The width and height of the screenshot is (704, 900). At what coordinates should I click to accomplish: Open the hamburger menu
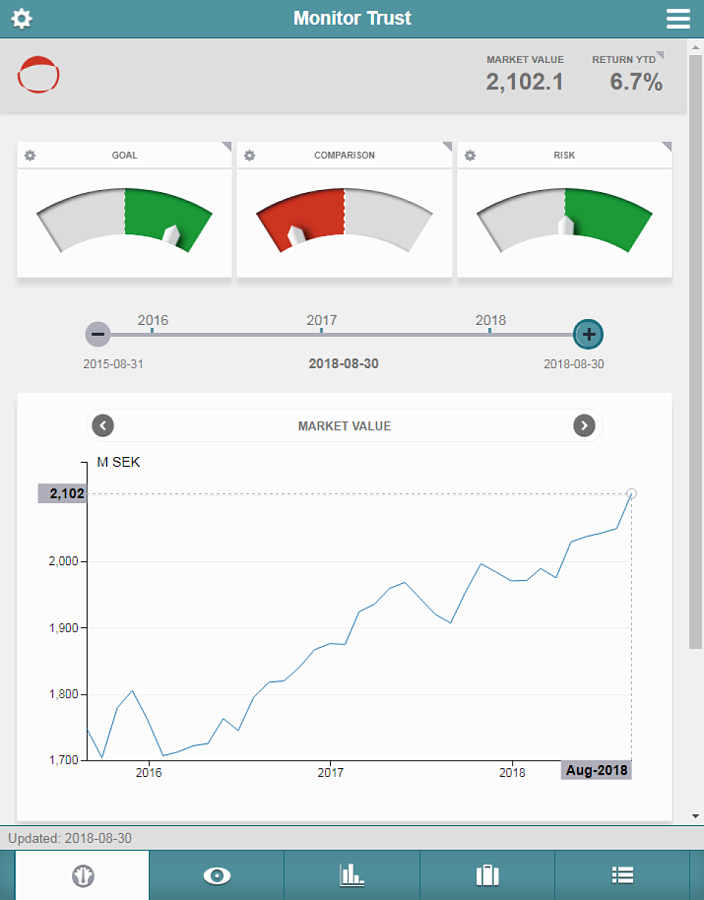[x=678, y=18]
